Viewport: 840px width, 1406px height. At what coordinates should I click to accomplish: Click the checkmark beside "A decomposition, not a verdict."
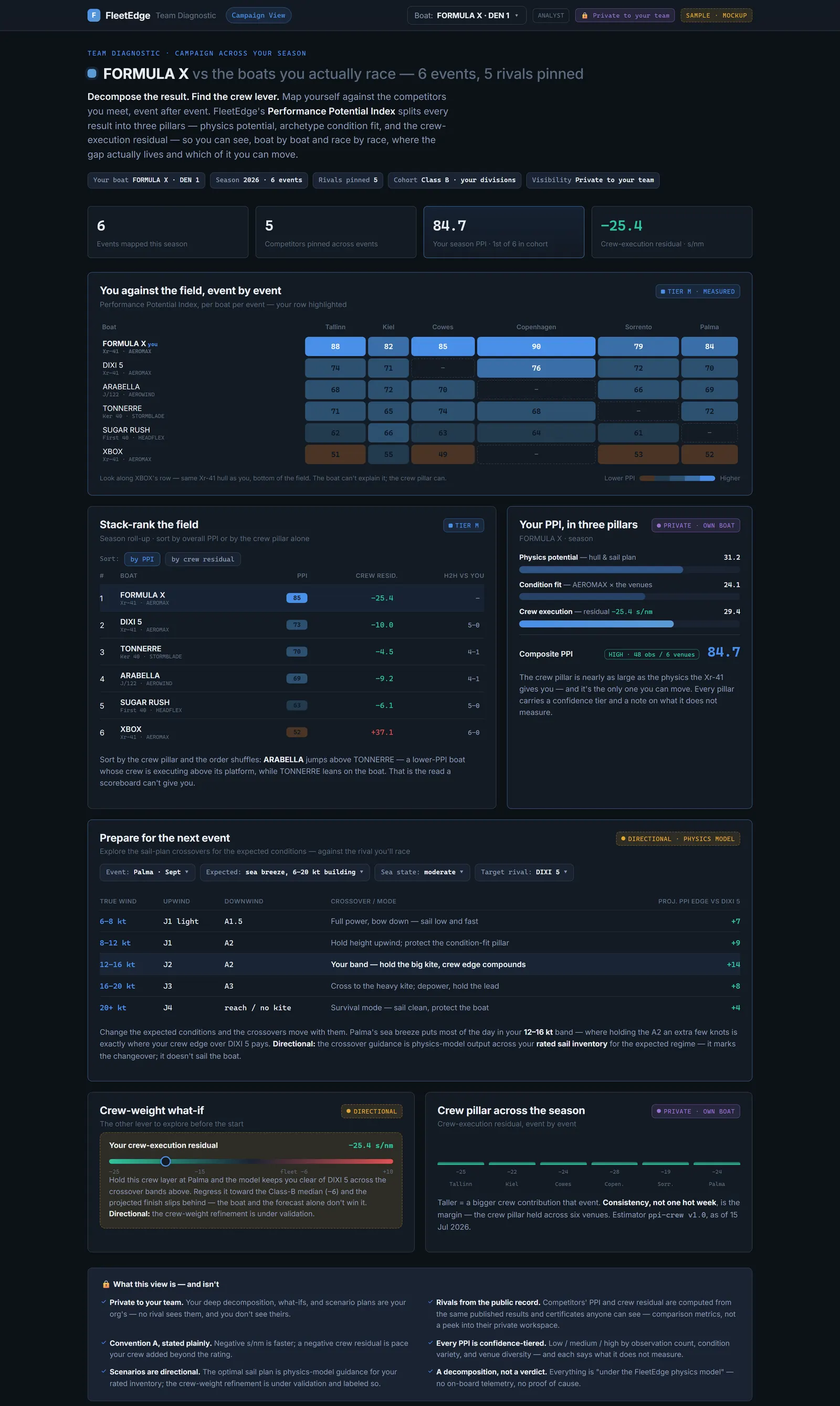point(430,1371)
